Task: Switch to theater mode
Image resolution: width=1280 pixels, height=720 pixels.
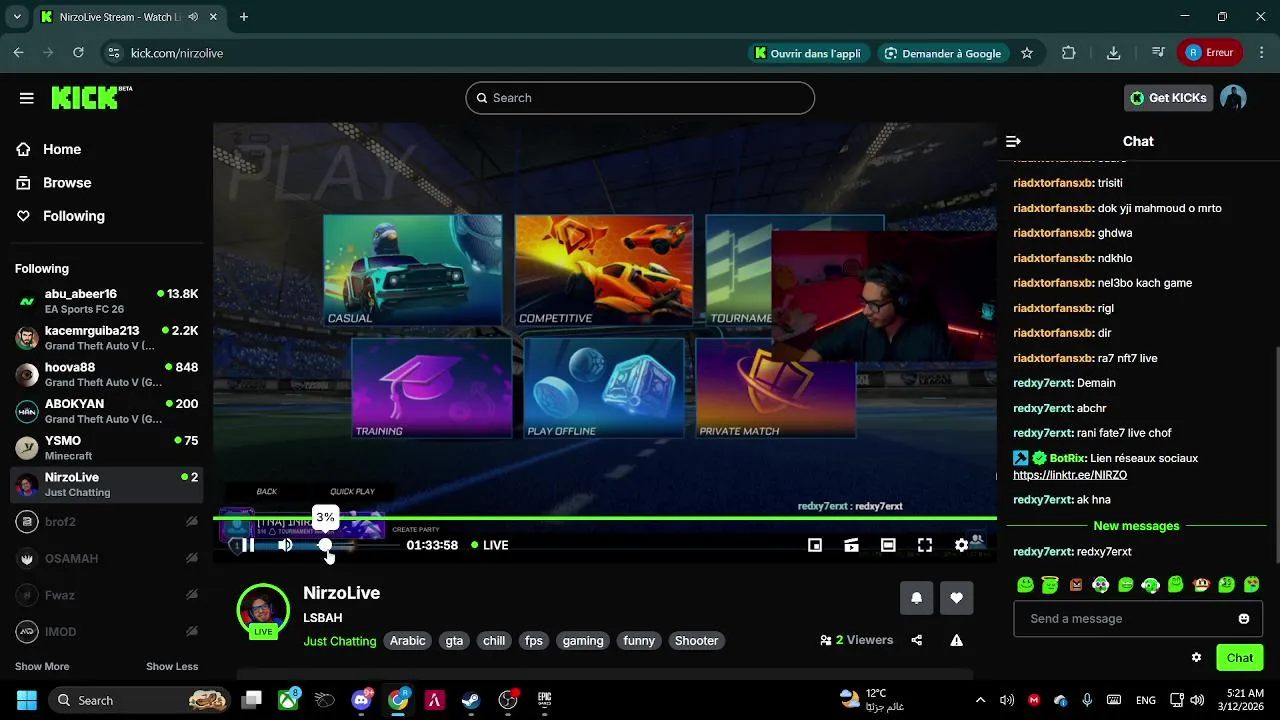Action: point(888,545)
